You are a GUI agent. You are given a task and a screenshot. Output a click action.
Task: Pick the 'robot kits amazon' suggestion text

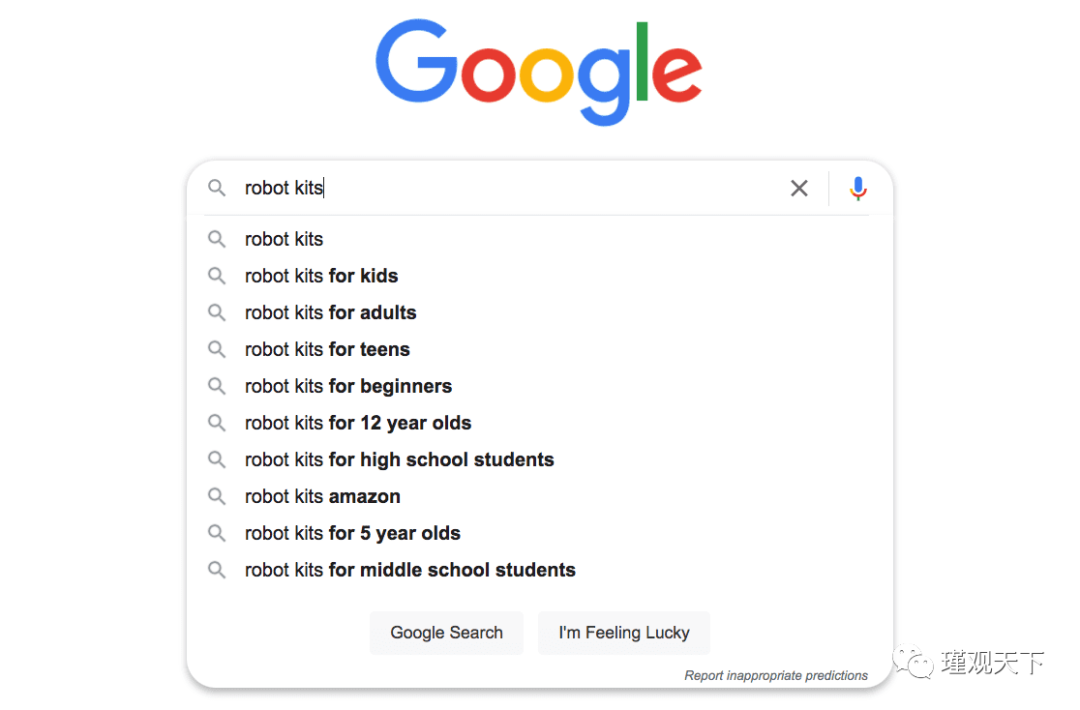pos(322,496)
